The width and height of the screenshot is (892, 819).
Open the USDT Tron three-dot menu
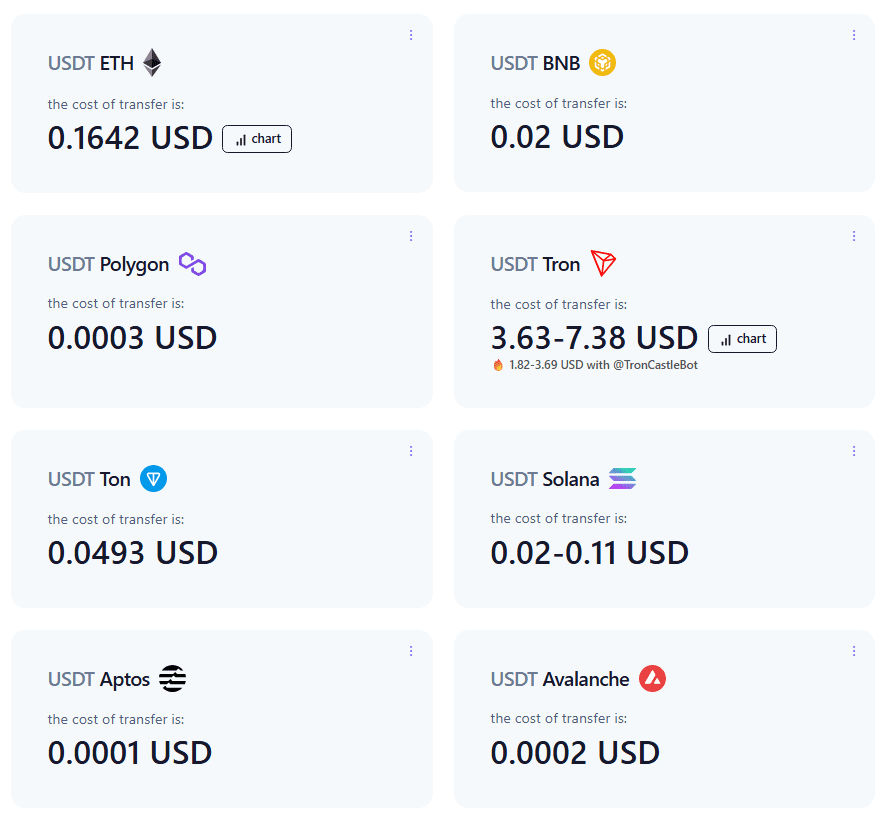coord(854,236)
